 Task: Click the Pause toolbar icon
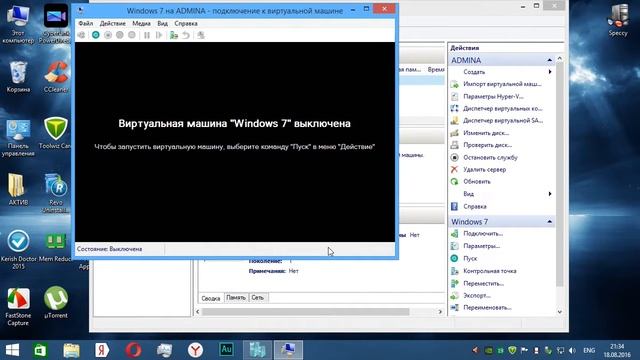(x=147, y=35)
